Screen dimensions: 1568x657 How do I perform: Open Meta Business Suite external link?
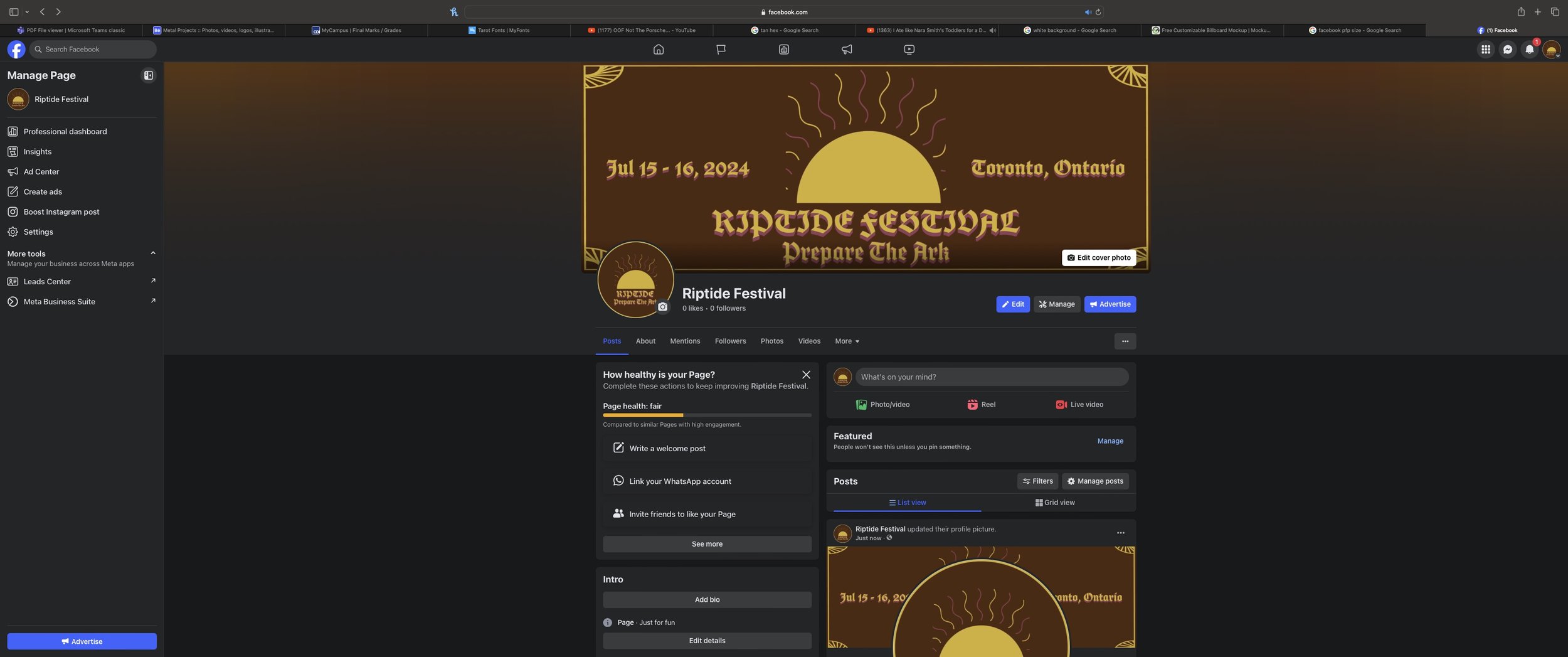pyautogui.click(x=82, y=301)
